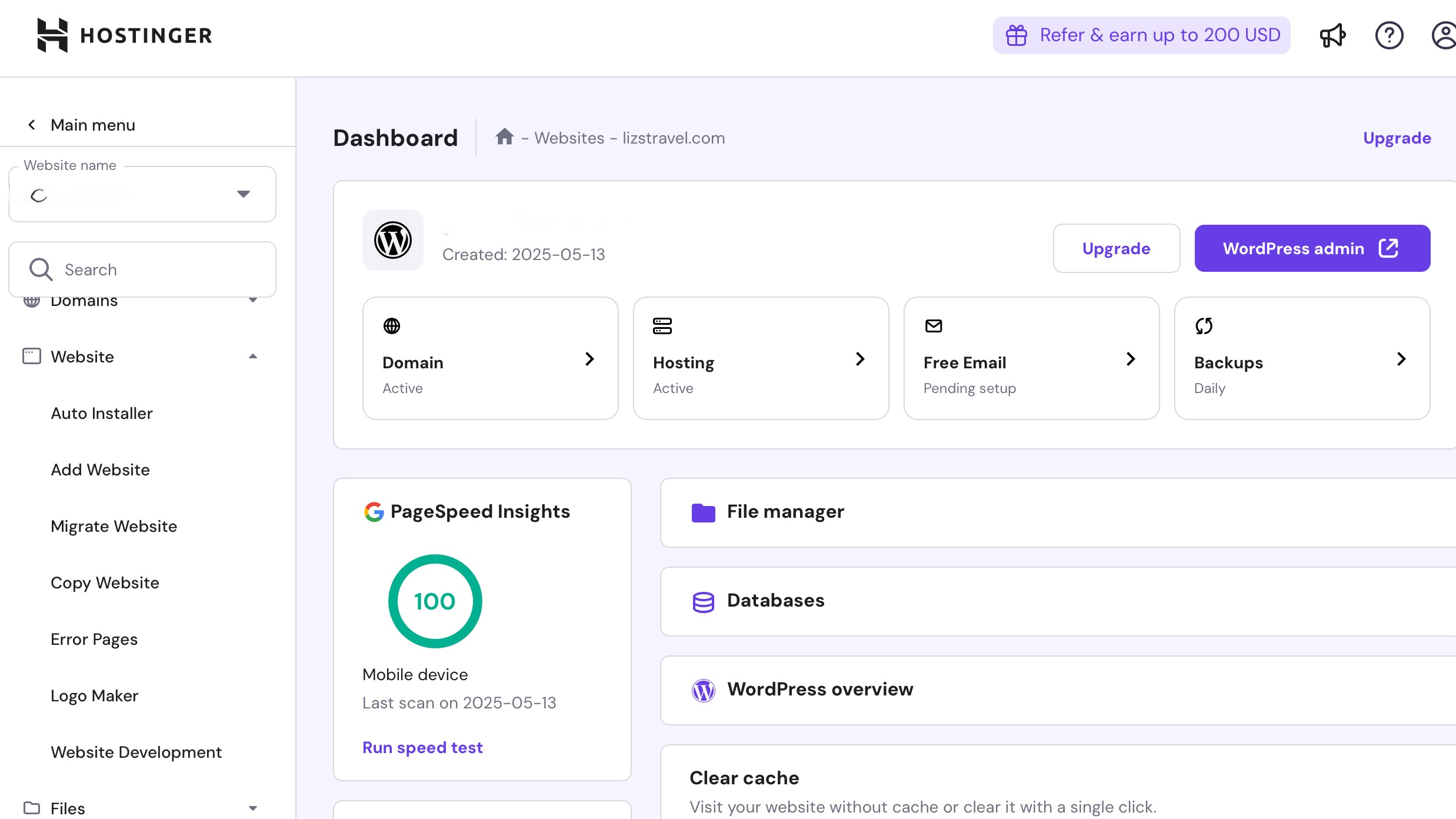Open Copy Website menu item
Screen dimensions: 1456x819
105,582
